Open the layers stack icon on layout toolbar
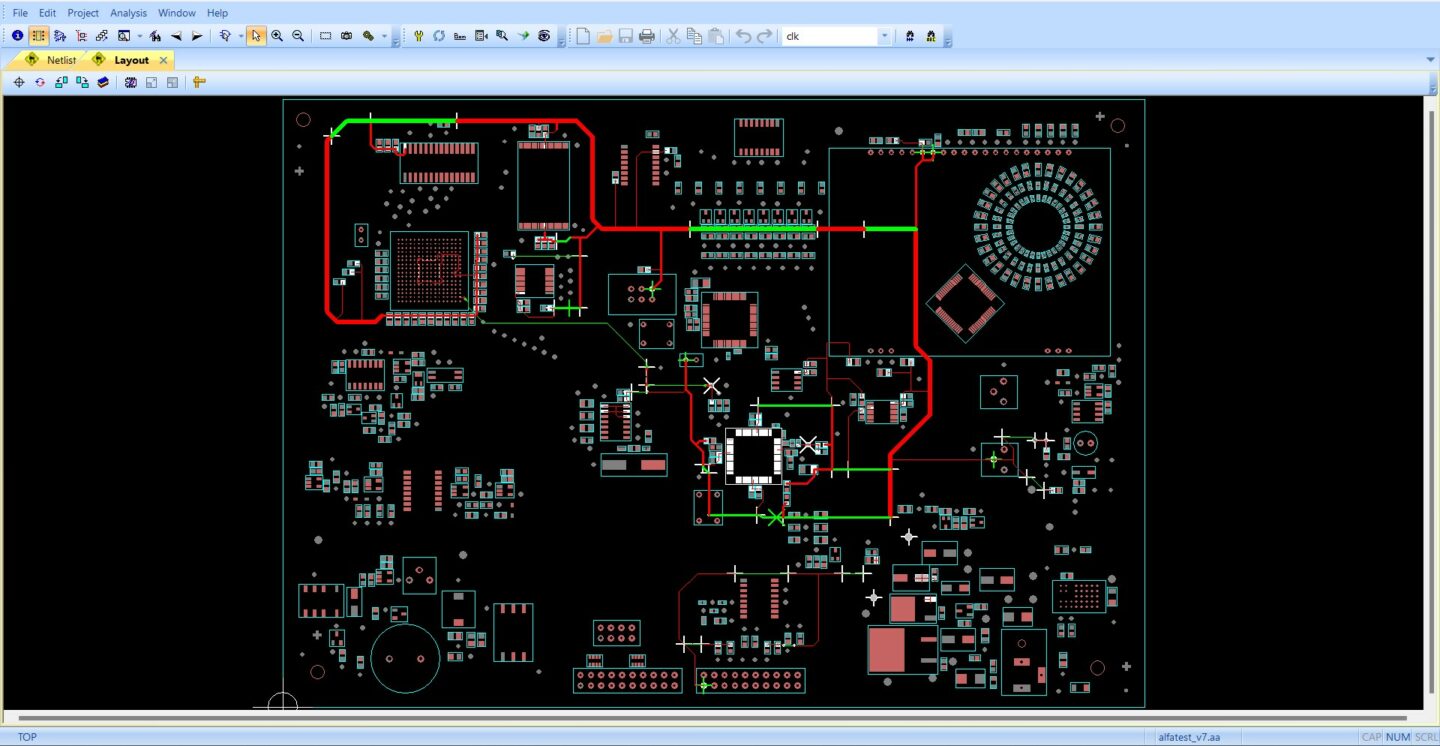Image resolution: width=1440 pixels, height=746 pixels. (x=104, y=82)
